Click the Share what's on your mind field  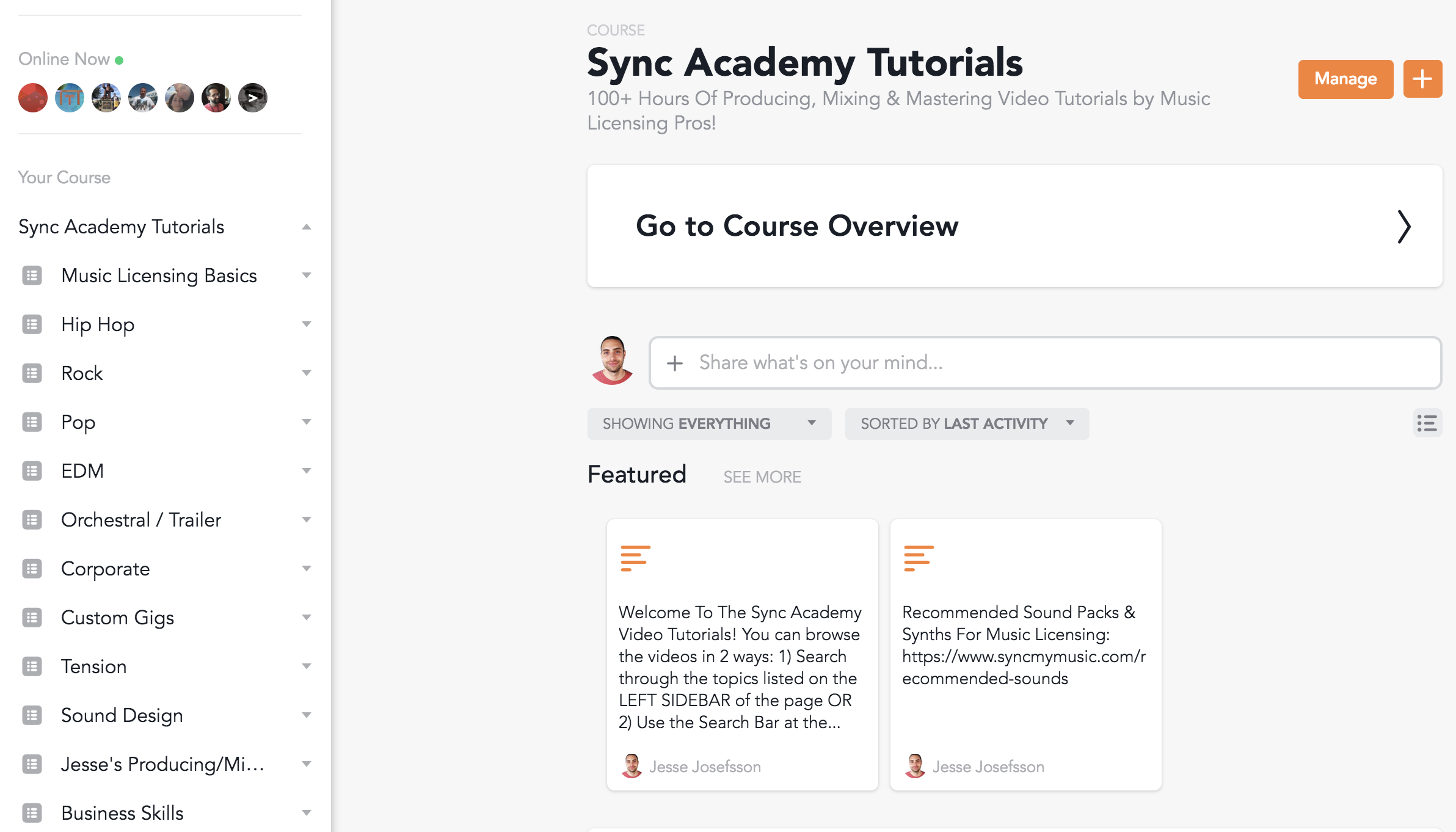point(1045,363)
